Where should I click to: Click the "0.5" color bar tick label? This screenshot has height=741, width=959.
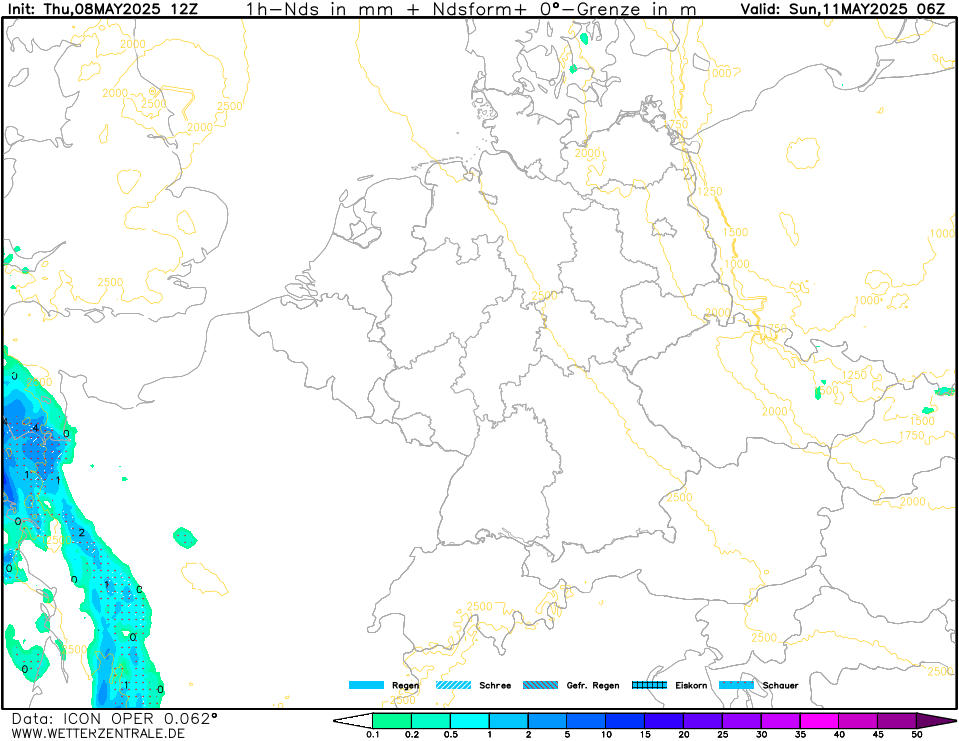click(451, 735)
